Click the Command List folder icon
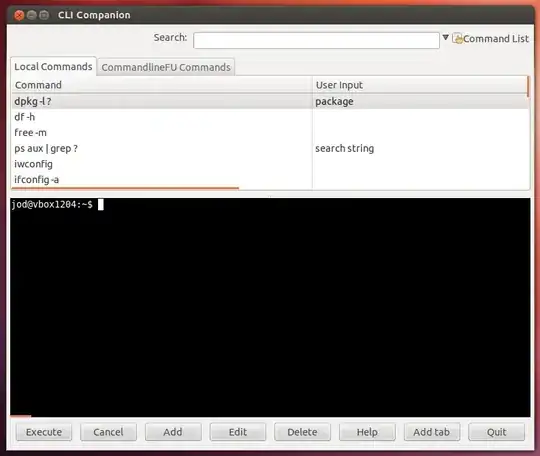Viewport: 540px width, 456px height. click(x=458, y=39)
